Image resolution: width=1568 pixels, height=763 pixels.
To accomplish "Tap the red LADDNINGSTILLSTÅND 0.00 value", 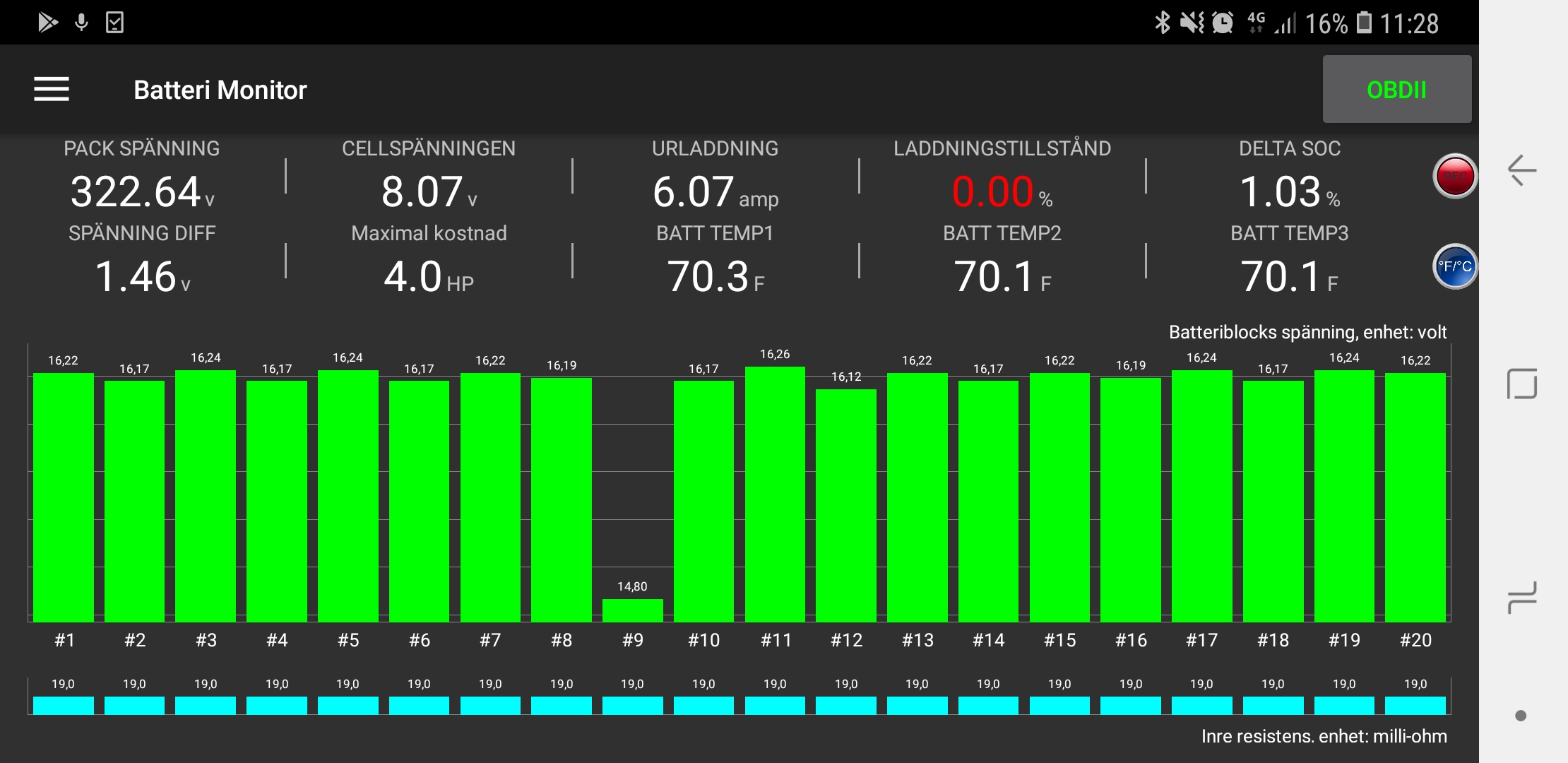I will [992, 192].
